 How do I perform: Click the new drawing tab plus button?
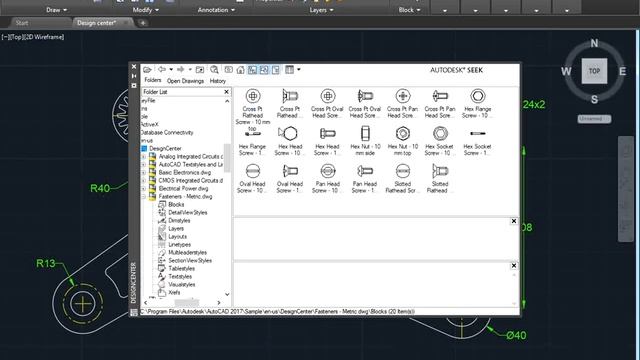coord(142,23)
